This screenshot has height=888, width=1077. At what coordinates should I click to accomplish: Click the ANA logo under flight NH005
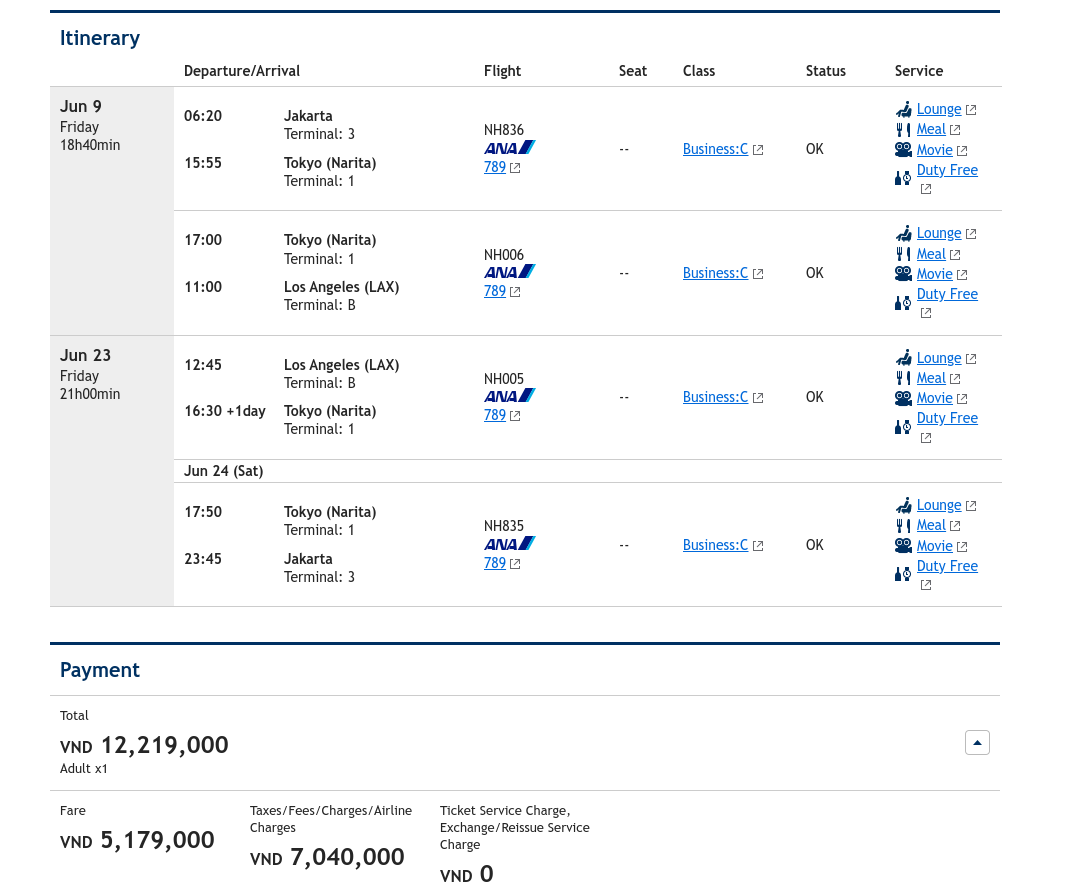tap(509, 396)
